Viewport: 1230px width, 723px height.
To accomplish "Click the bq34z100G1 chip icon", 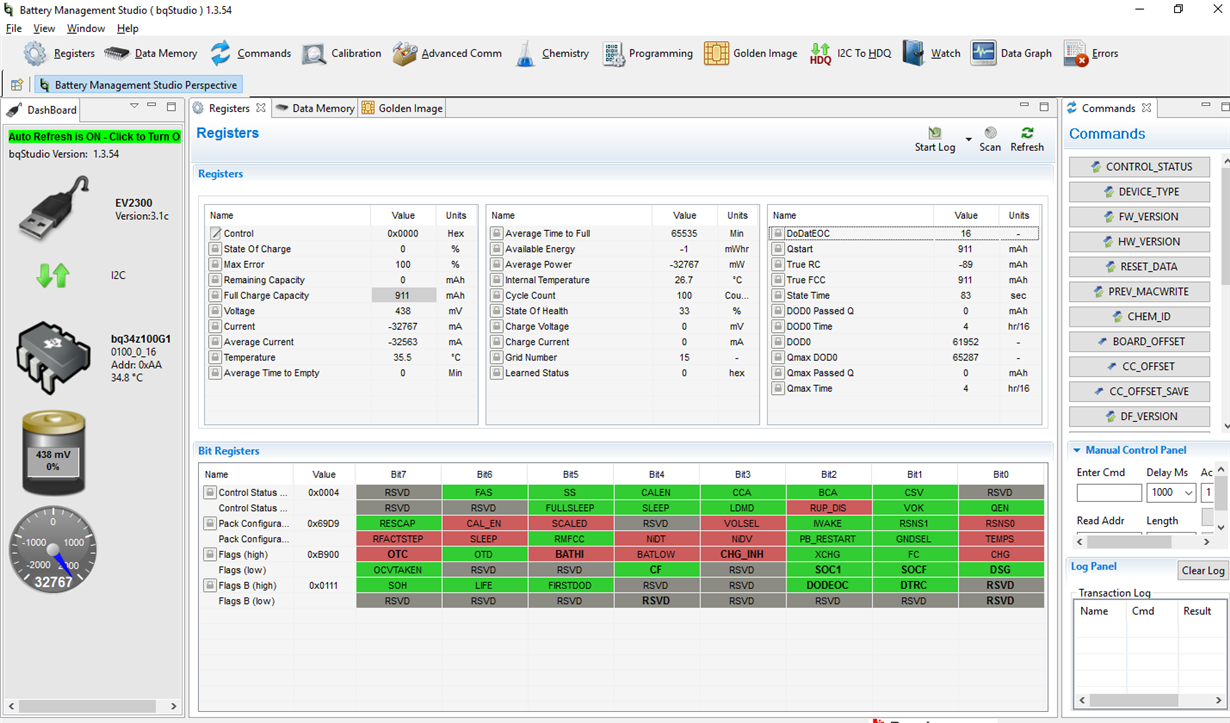I will 53,359.
